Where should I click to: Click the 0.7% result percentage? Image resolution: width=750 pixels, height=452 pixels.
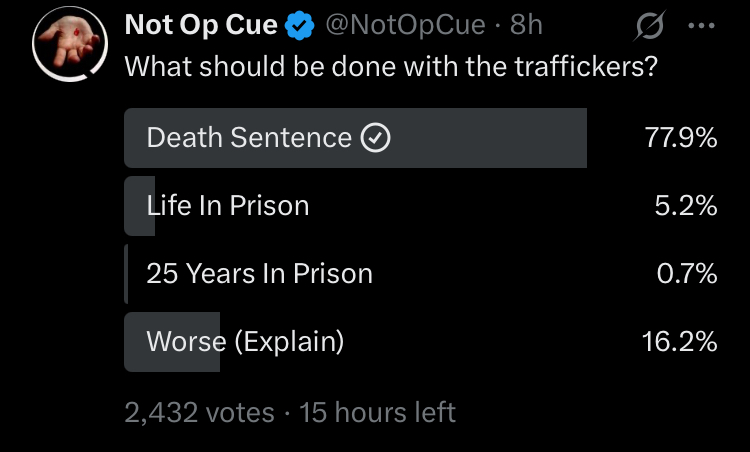point(688,274)
